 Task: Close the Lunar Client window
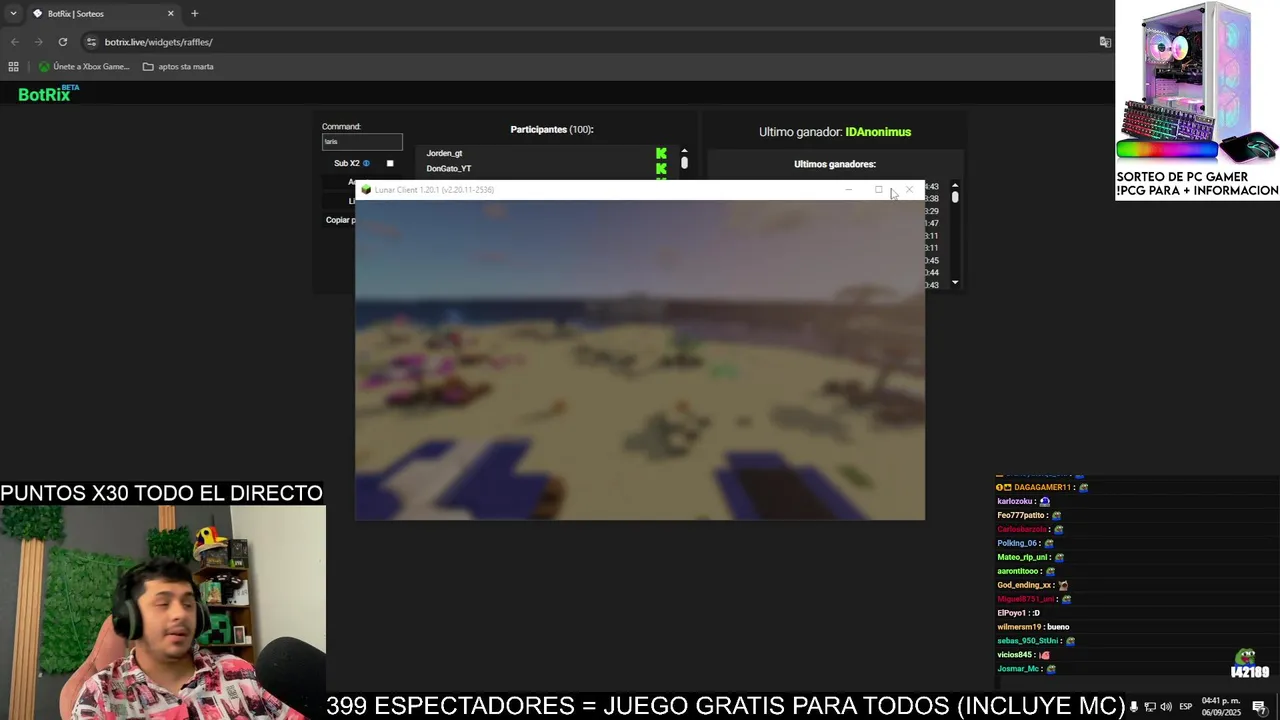click(x=909, y=190)
